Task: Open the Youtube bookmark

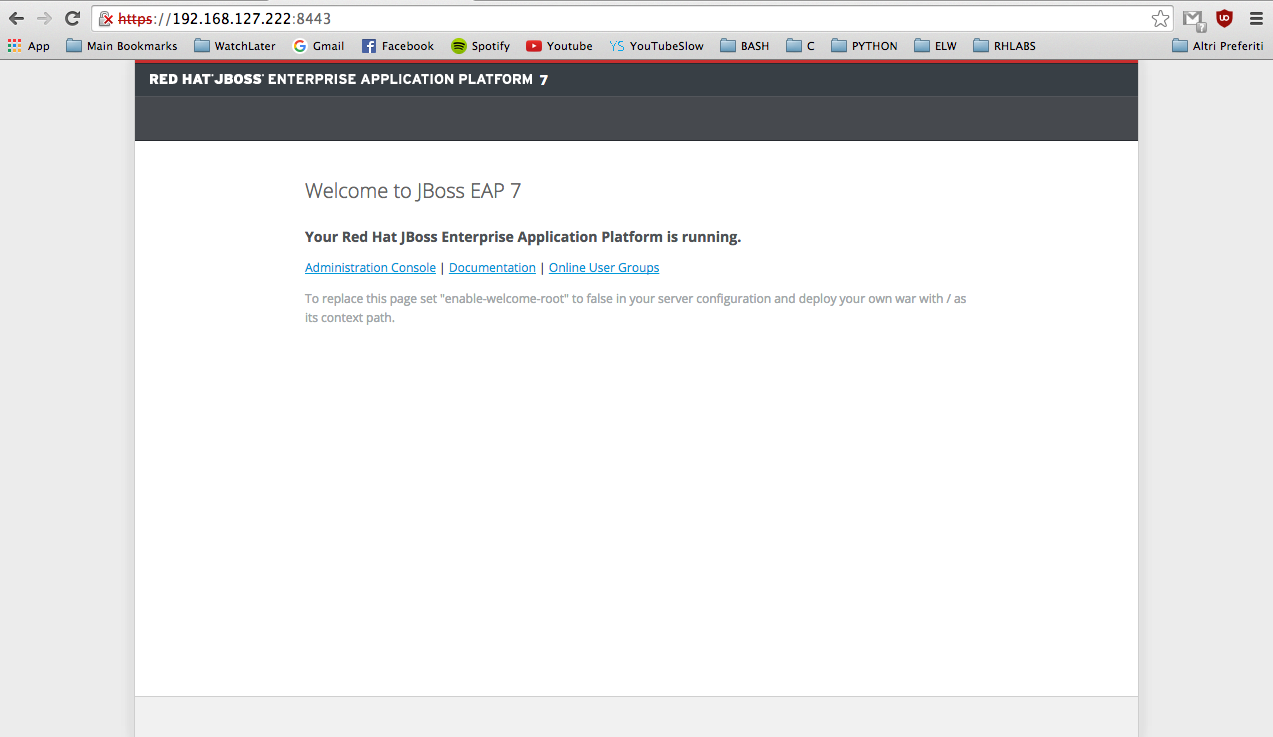Action: [559, 46]
